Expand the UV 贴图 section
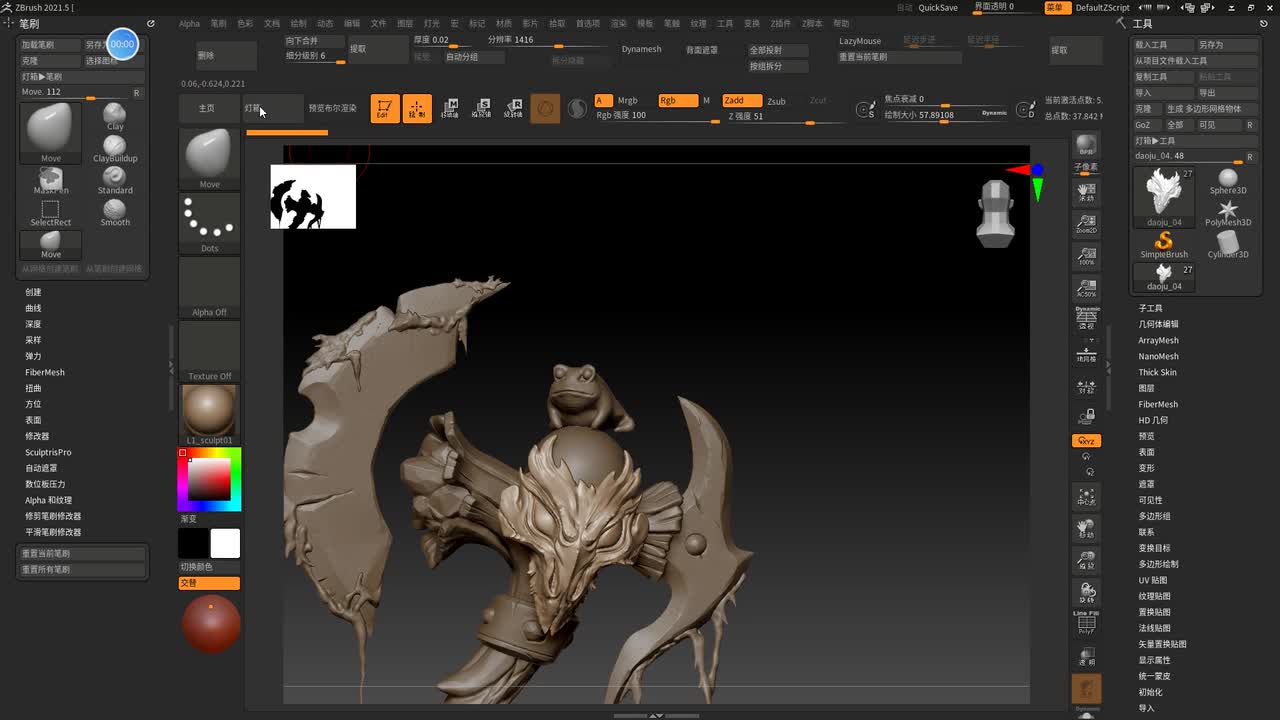This screenshot has height=720, width=1280. tap(1152, 580)
